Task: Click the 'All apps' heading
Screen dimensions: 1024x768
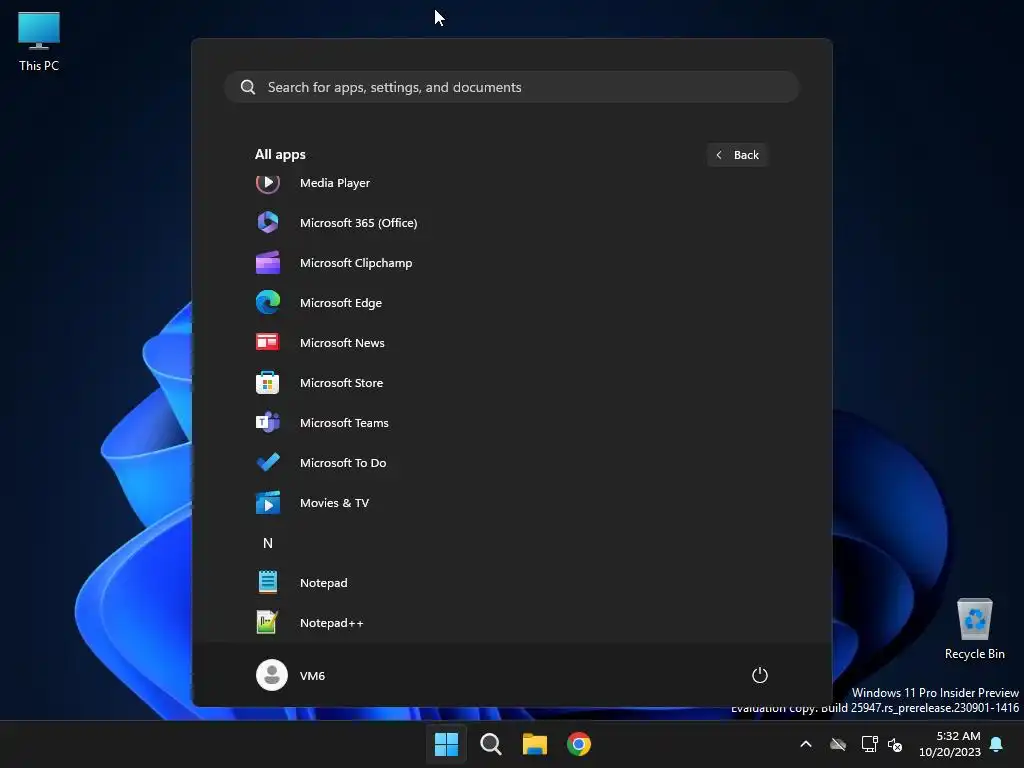Action: 280,154
